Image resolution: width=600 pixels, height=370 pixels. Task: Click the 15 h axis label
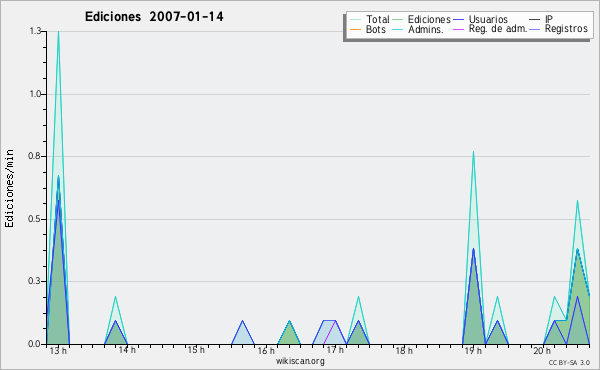(x=196, y=350)
